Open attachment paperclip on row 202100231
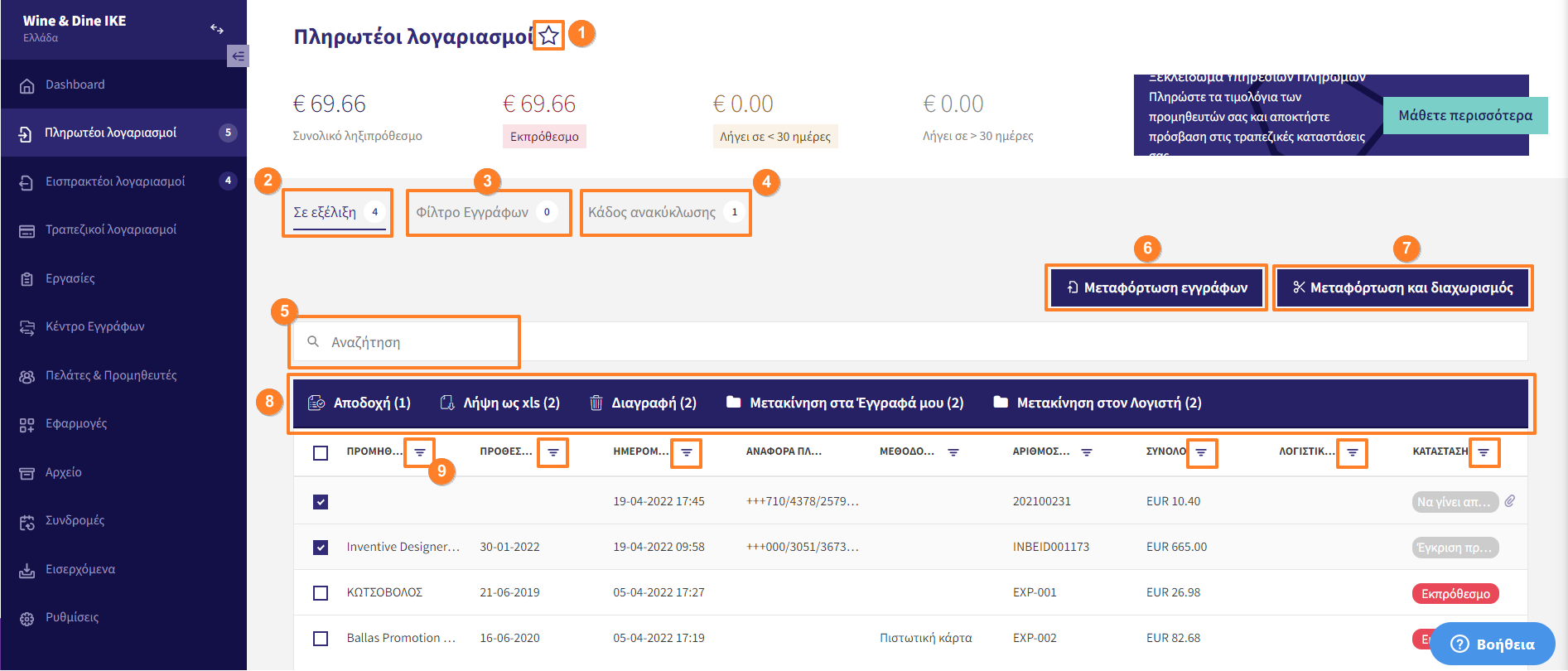The height and width of the screenshot is (671, 1568). pyautogui.click(x=1510, y=500)
